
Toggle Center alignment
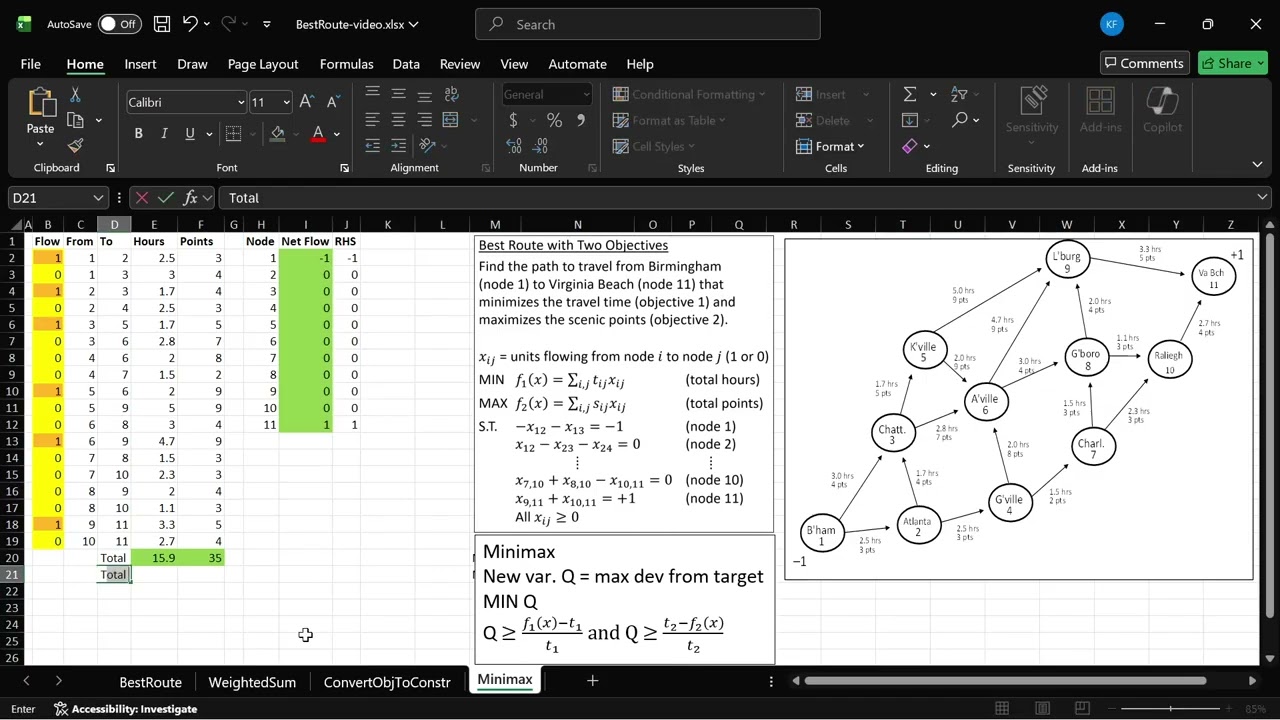coord(398,120)
